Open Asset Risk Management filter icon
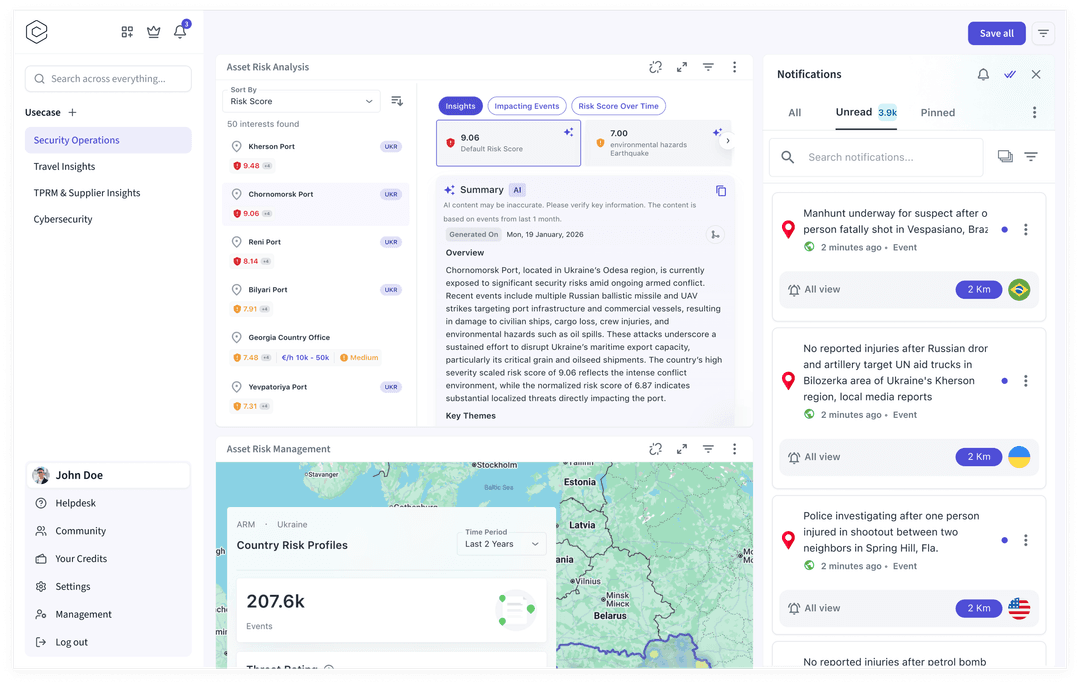The image size is (1080, 685). click(708, 449)
